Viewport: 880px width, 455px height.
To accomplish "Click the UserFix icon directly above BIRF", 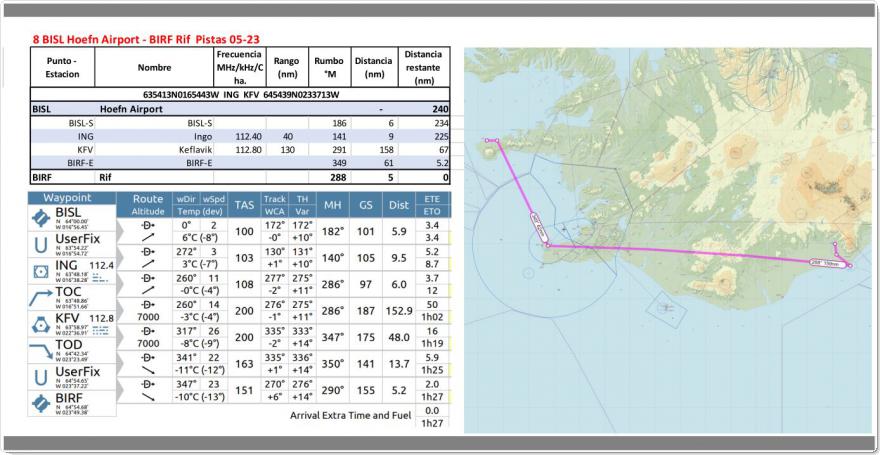I will (x=41, y=377).
